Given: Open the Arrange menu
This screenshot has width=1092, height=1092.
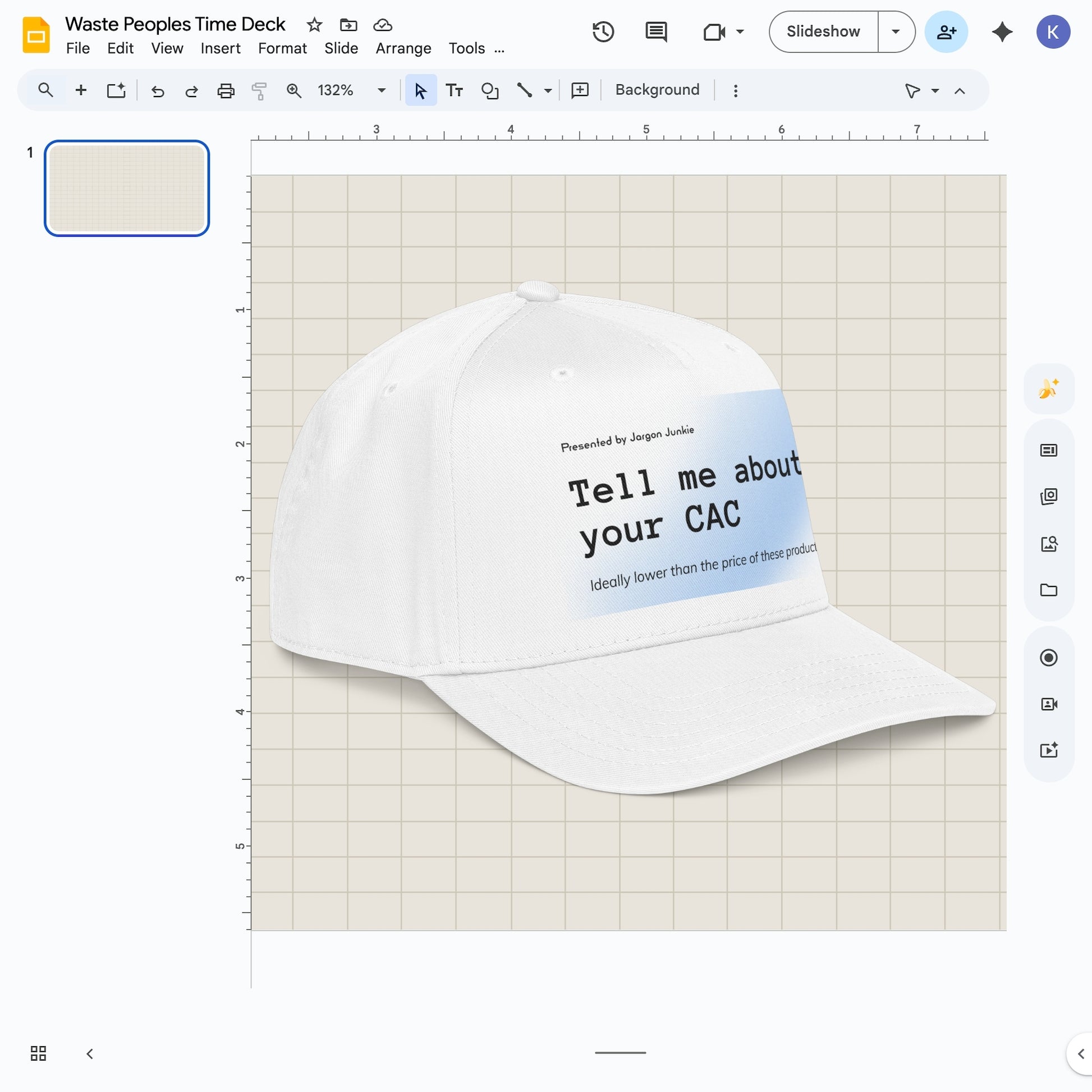Looking at the screenshot, I should (402, 49).
